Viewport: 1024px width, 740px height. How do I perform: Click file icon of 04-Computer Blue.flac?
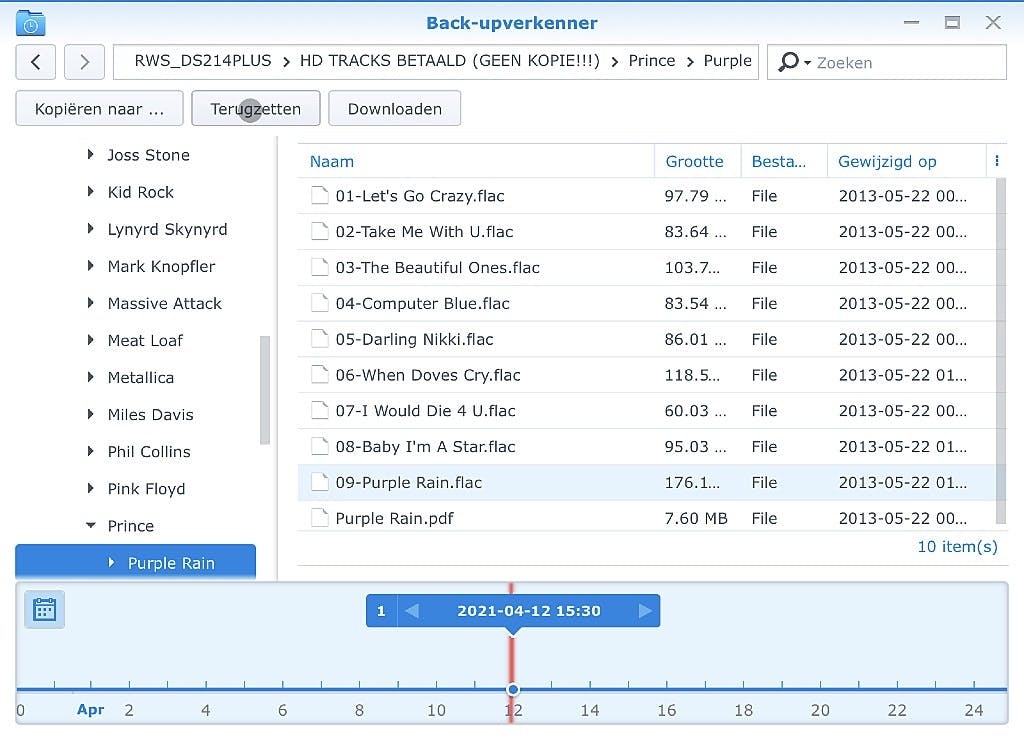pos(319,303)
